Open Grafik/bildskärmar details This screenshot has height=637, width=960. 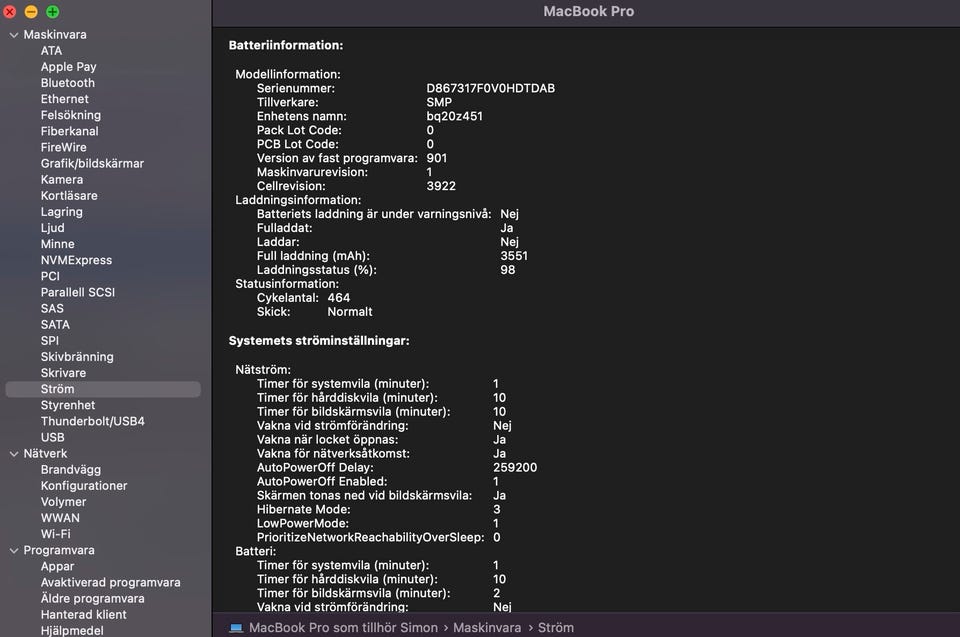click(92, 164)
